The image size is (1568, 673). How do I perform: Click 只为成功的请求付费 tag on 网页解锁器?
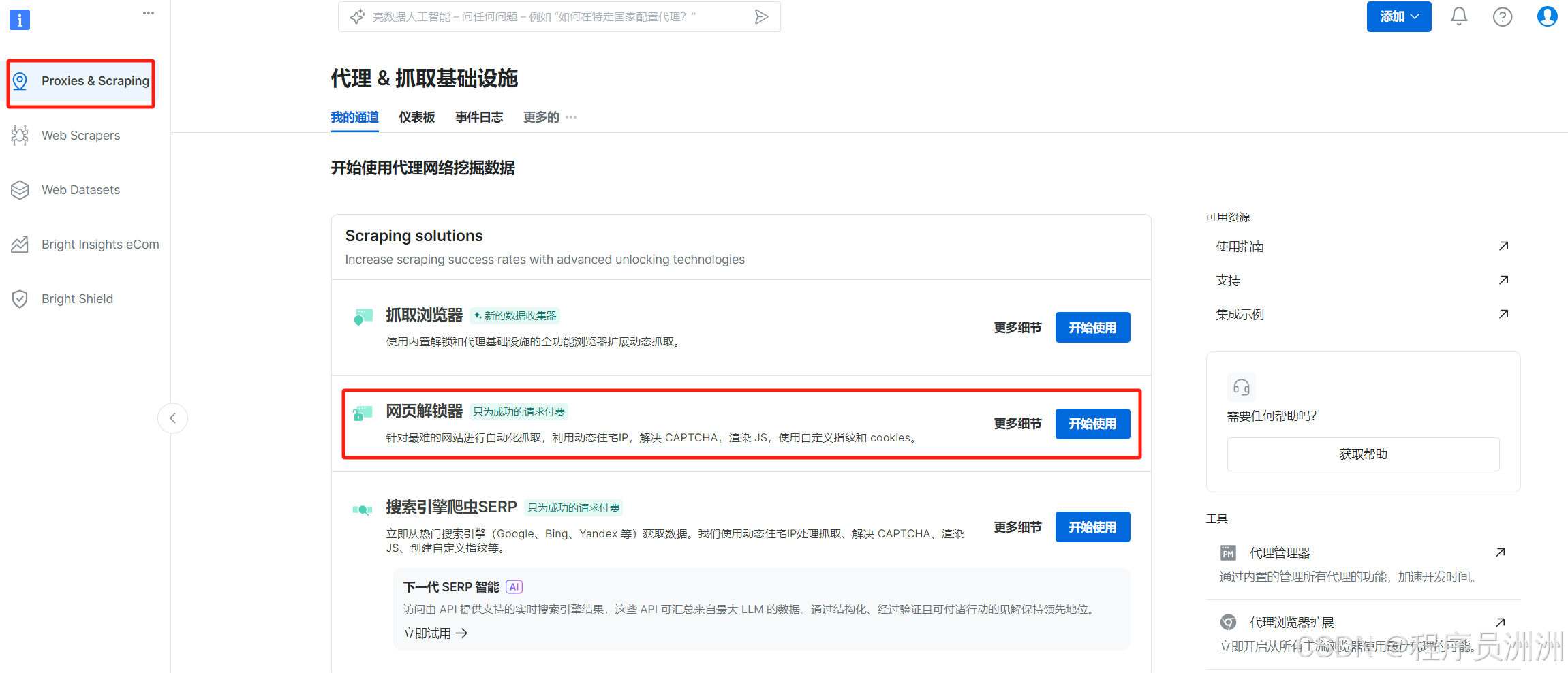click(x=519, y=412)
